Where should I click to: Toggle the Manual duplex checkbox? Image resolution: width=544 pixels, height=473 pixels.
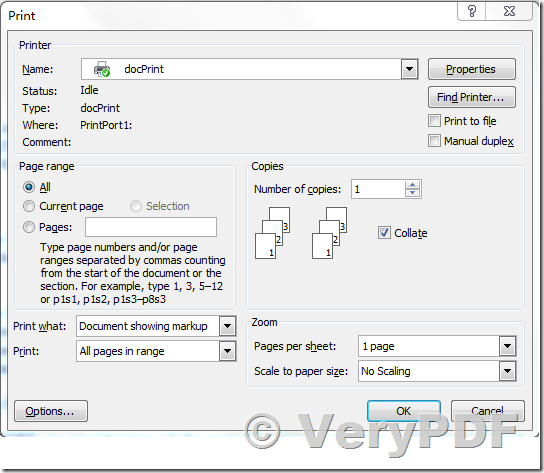tap(434, 141)
